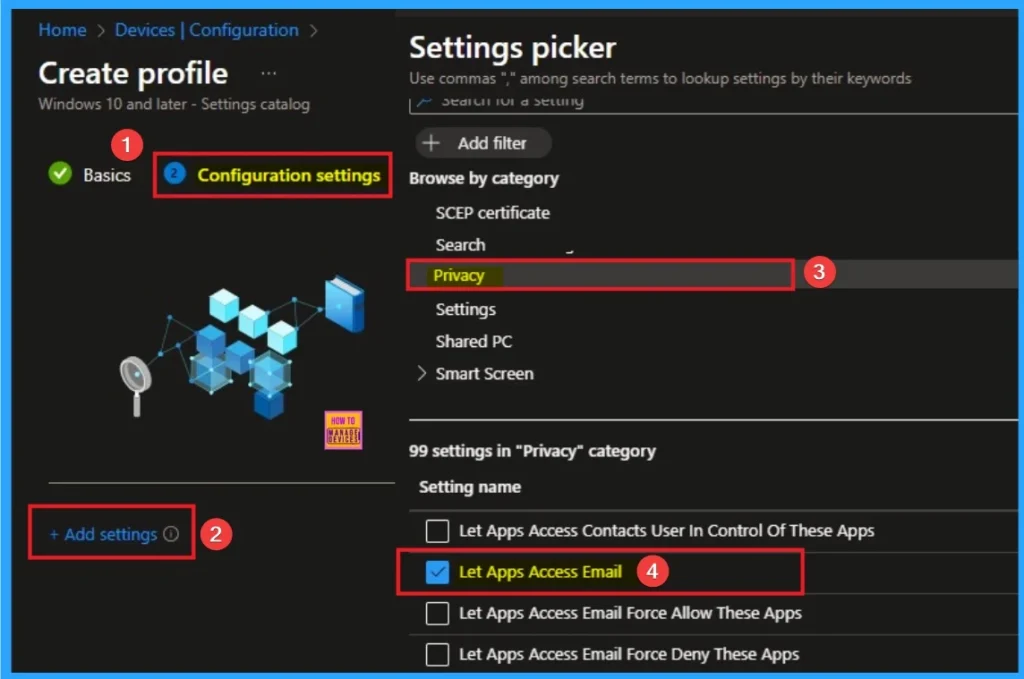Expand the Smart Screen category
The width and height of the screenshot is (1024, 679).
click(421, 374)
